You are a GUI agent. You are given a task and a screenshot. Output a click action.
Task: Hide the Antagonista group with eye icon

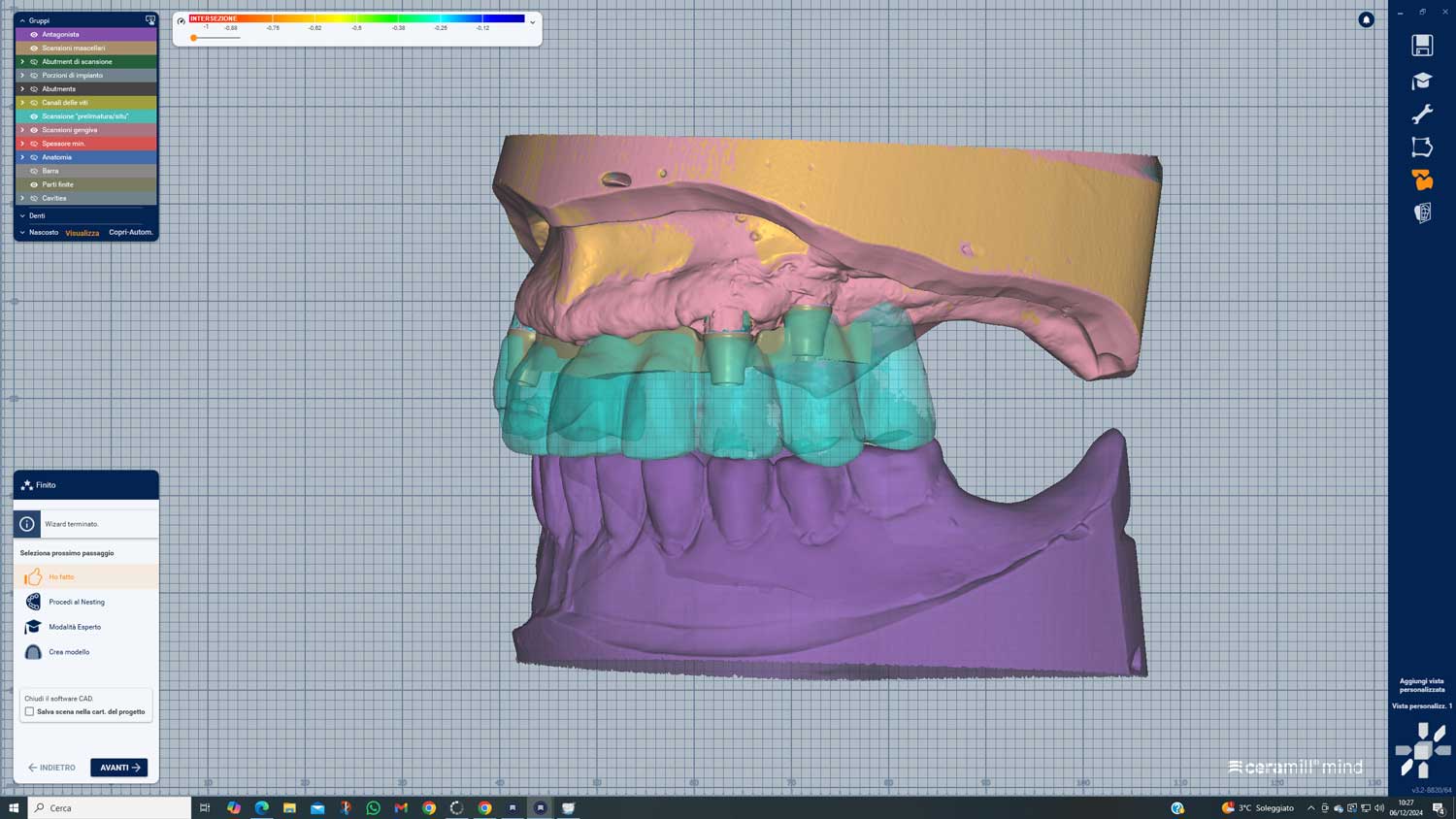[x=34, y=34]
